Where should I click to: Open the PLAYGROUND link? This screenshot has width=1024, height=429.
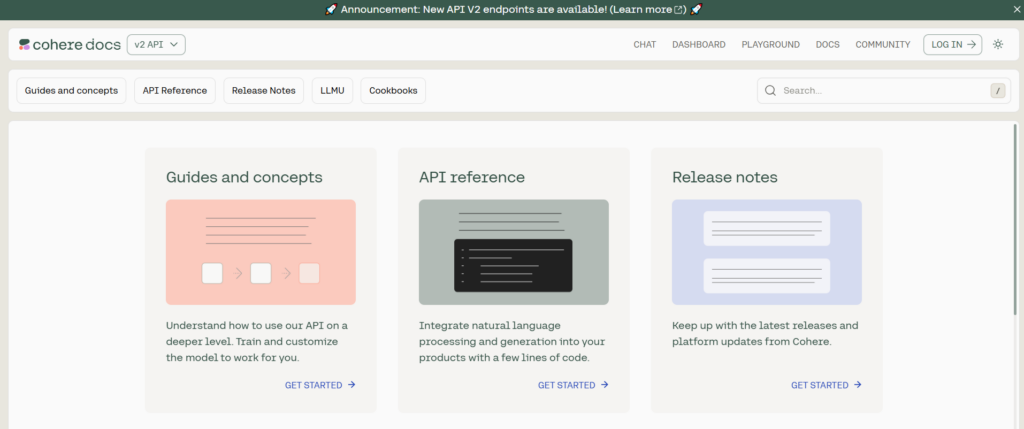click(771, 44)
